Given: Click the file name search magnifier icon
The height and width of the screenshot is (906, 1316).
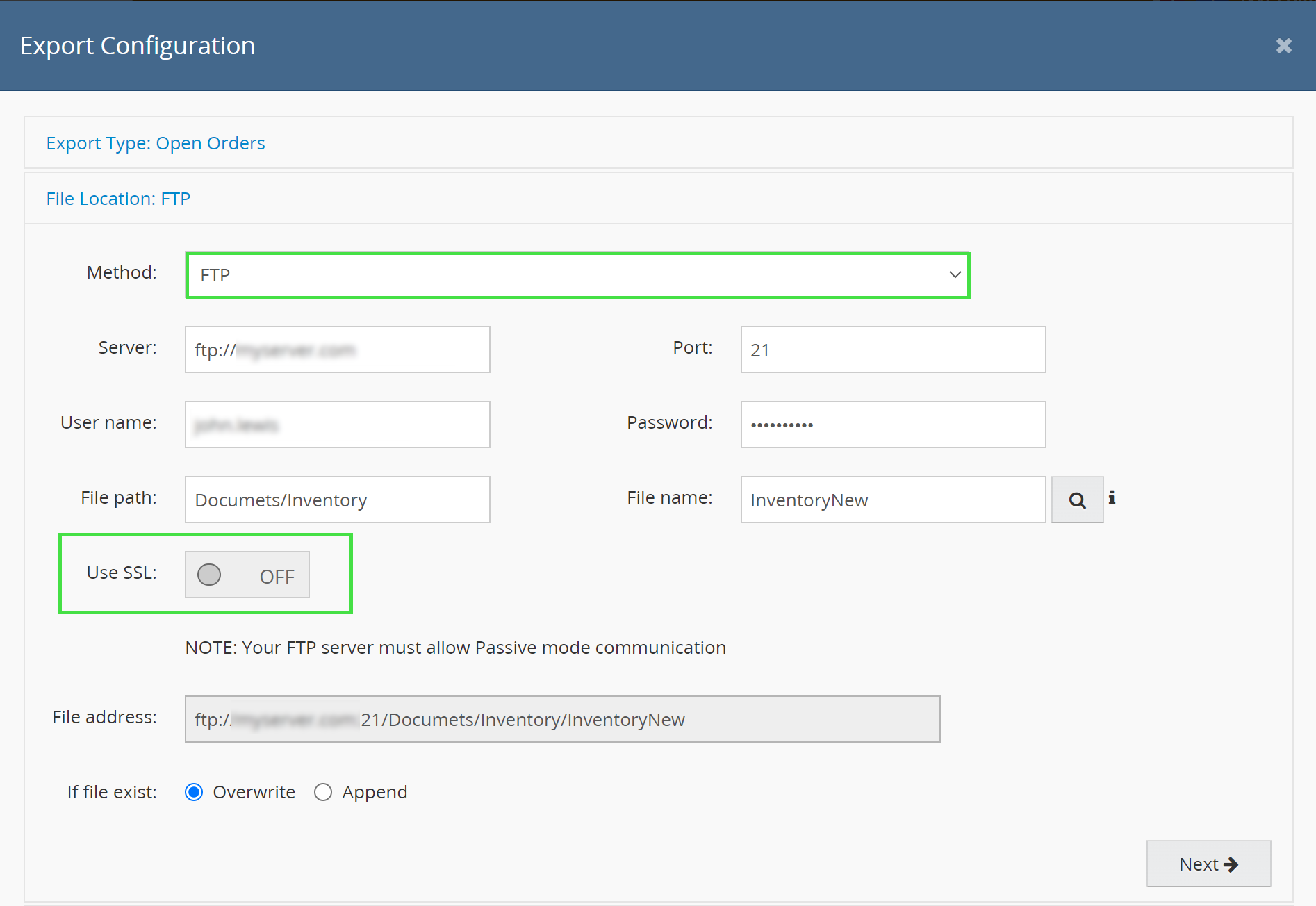Looking at the screenshot, I should [1077, 500].
